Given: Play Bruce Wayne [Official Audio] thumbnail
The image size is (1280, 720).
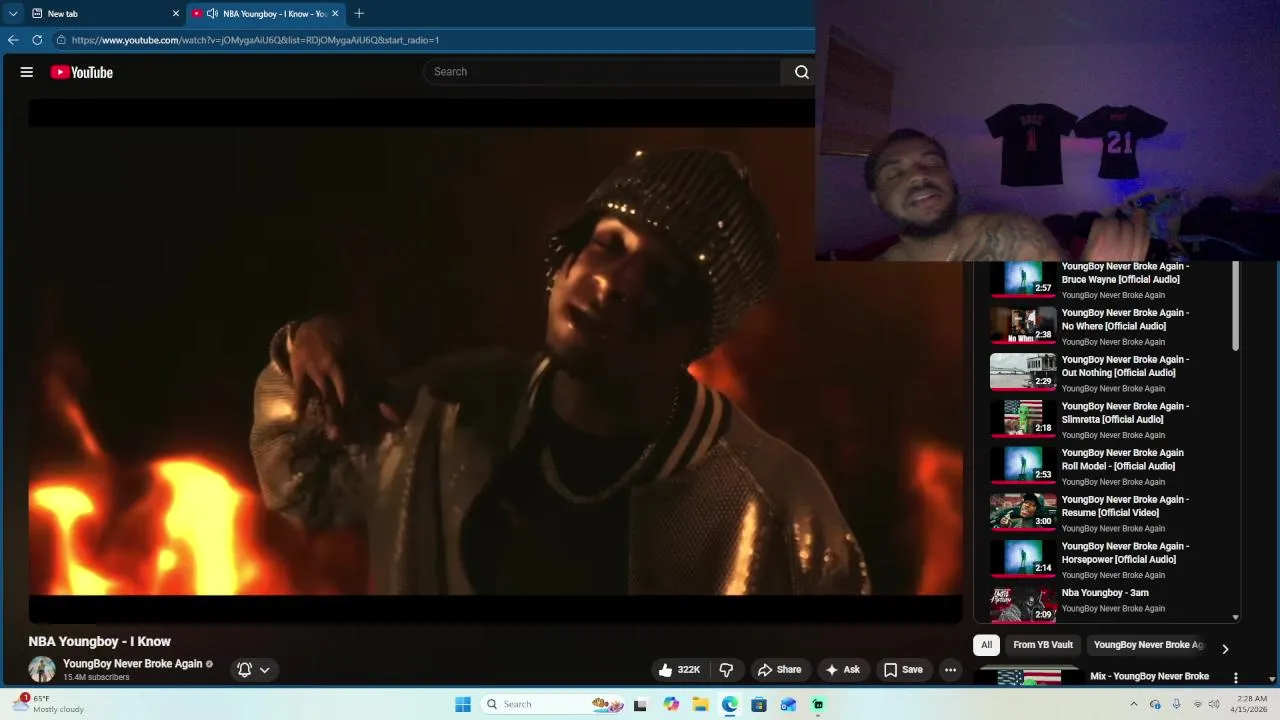Looking at the screenshot, I should (x=1023, y=279).
